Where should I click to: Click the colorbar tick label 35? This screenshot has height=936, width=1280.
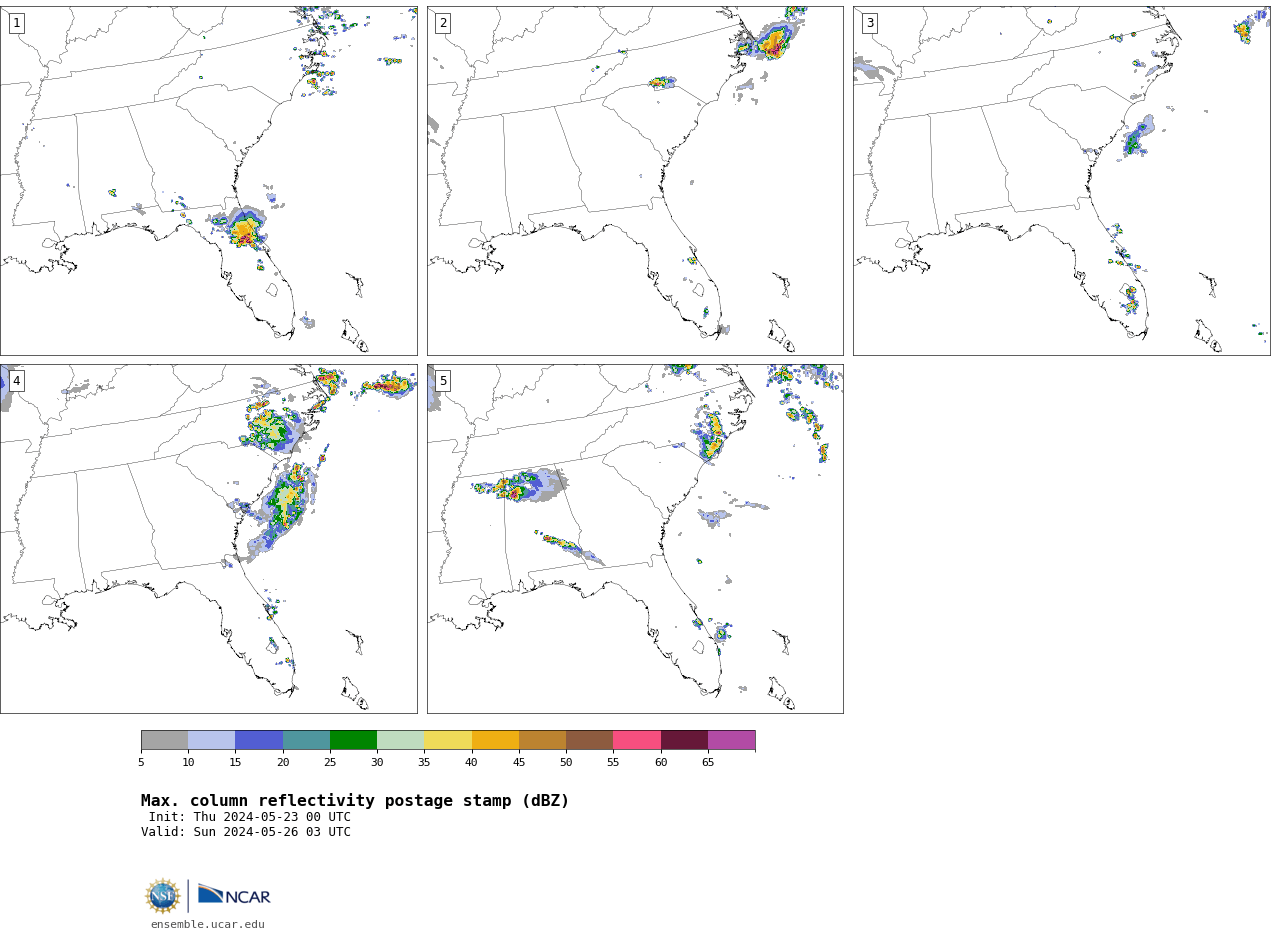(424, 763)
